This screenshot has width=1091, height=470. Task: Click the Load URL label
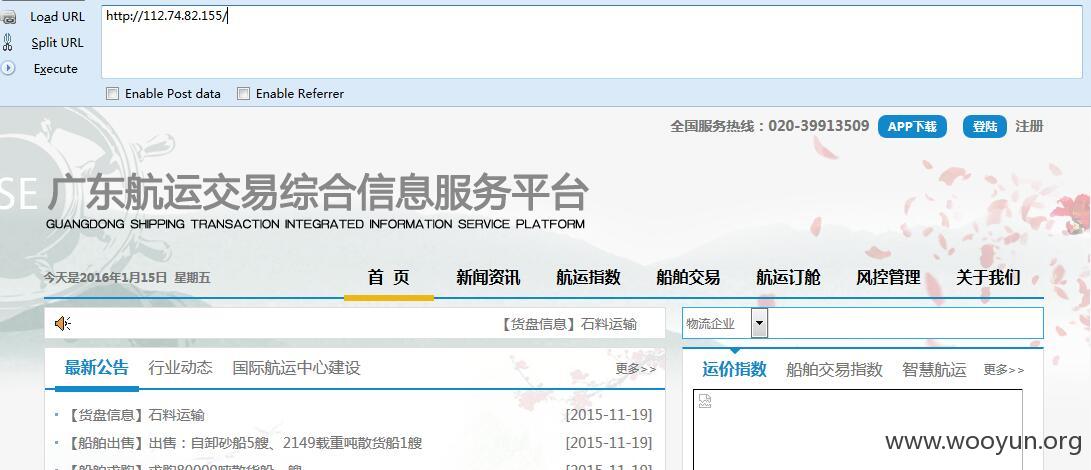(57, 17)
